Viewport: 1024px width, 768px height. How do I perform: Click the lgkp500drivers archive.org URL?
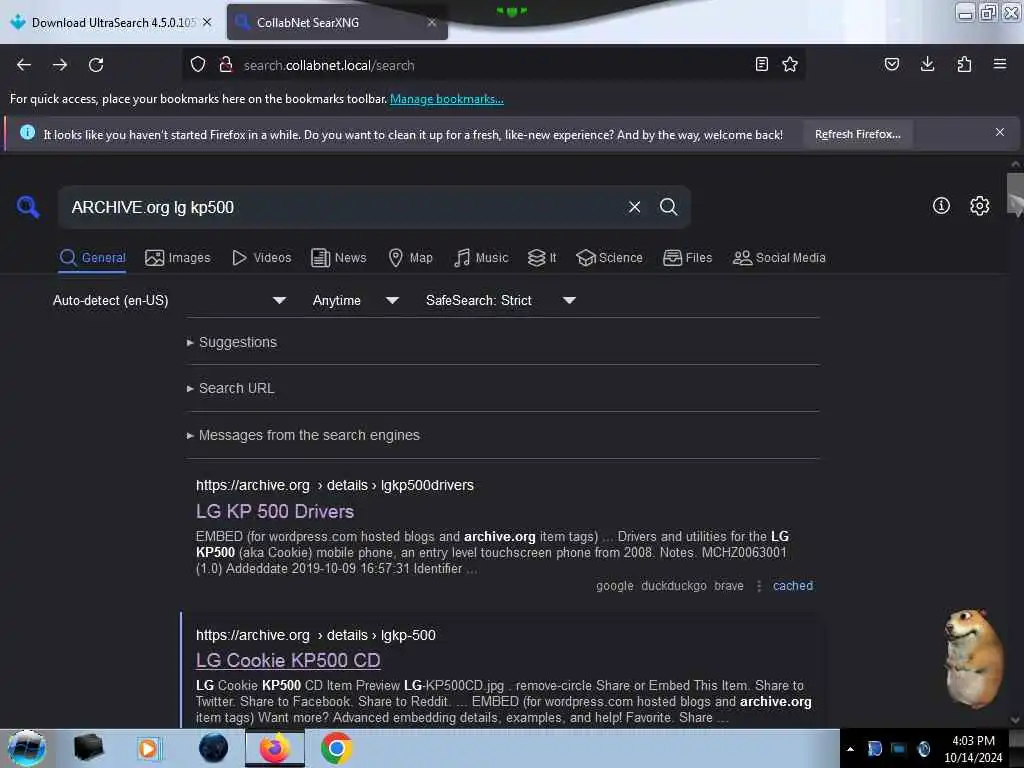point(335,485)
